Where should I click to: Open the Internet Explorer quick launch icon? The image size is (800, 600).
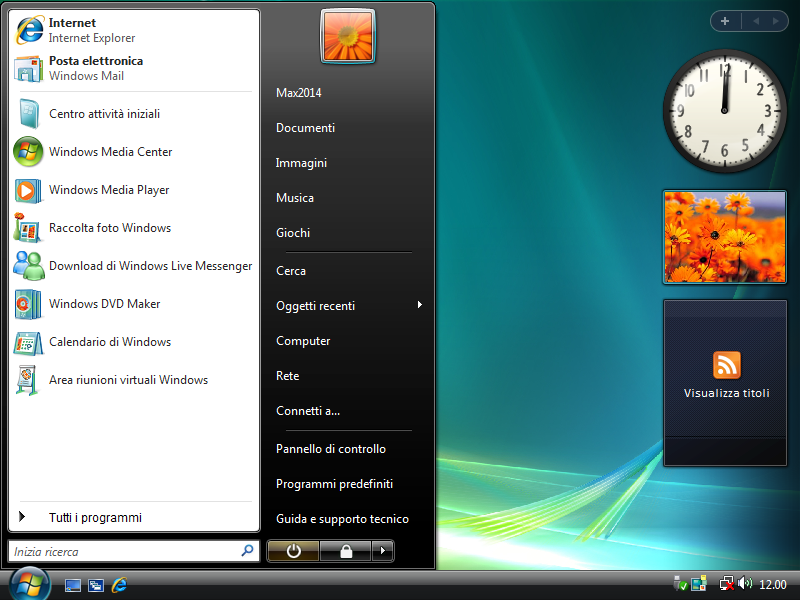click(x=119, y=585)
